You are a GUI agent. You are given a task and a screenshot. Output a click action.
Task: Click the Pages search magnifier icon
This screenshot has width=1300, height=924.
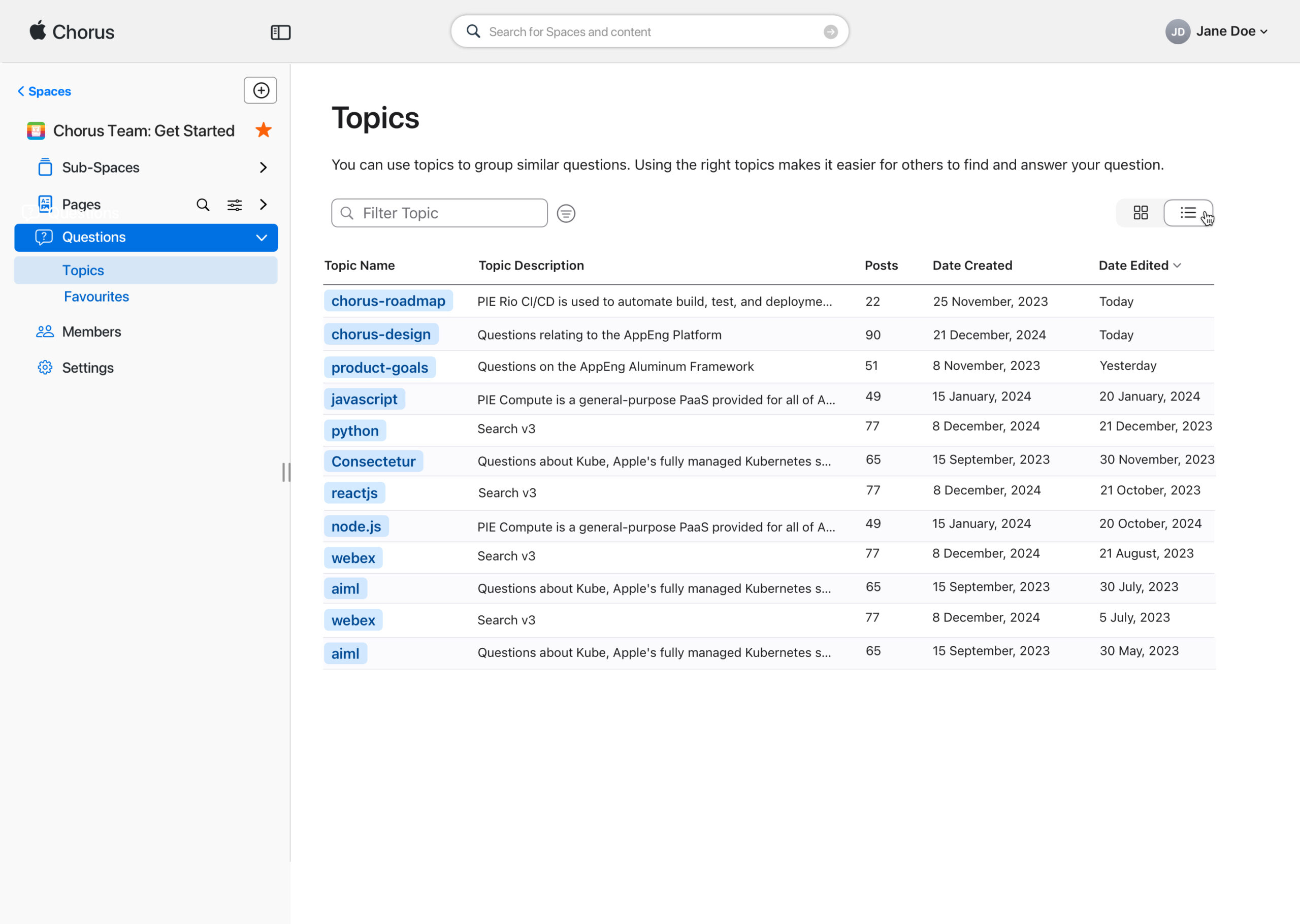(203, 205)
